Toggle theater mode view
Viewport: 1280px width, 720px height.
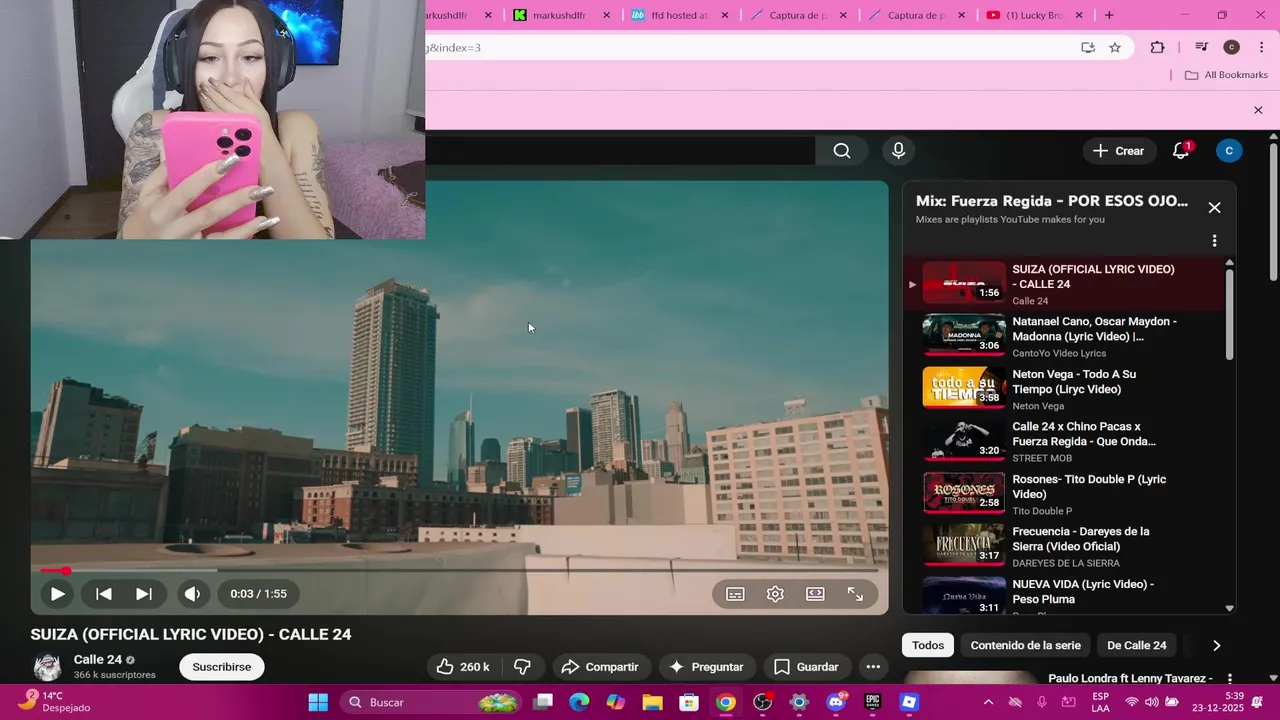(815, 594)
